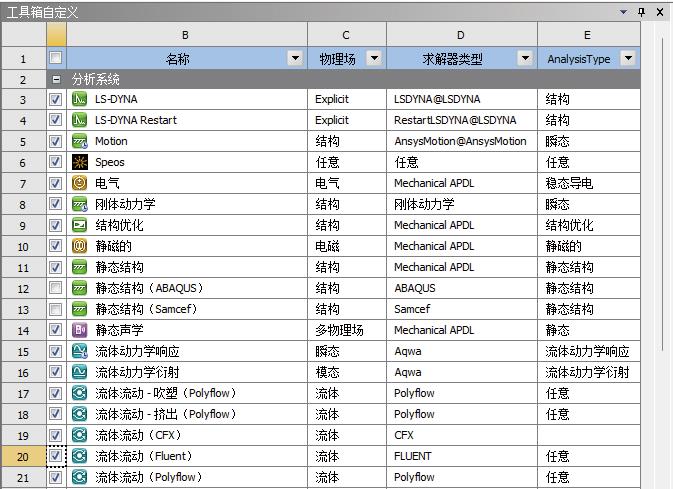Enable the 静态结构 (Samcef) checkbox
Image resolution: width=673 pixels, height=489 pixels.
(x=56, y=309)
